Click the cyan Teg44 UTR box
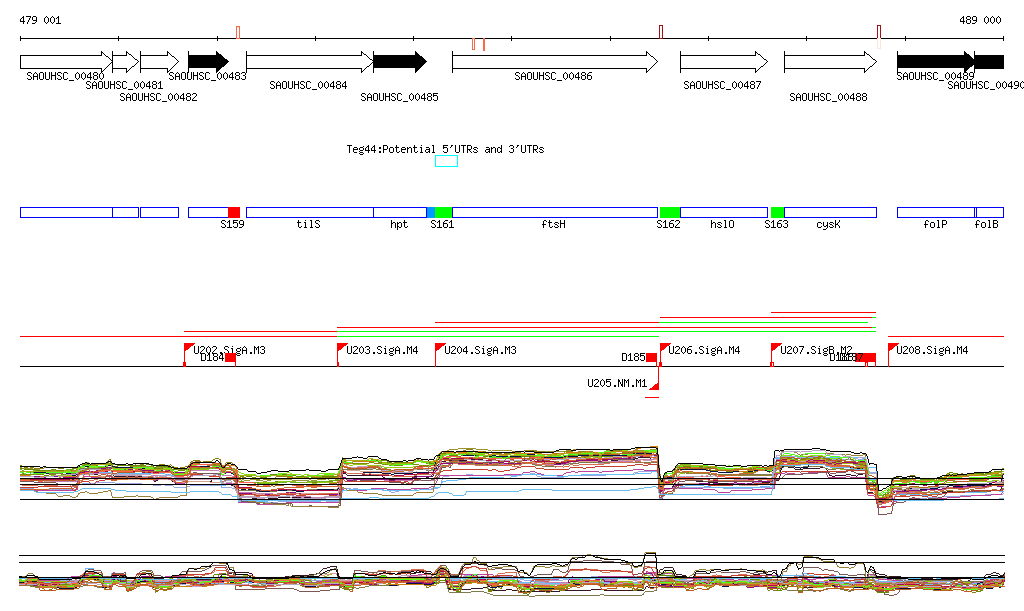Screen dimensions: 1024x611 click(x=447, y=161)
